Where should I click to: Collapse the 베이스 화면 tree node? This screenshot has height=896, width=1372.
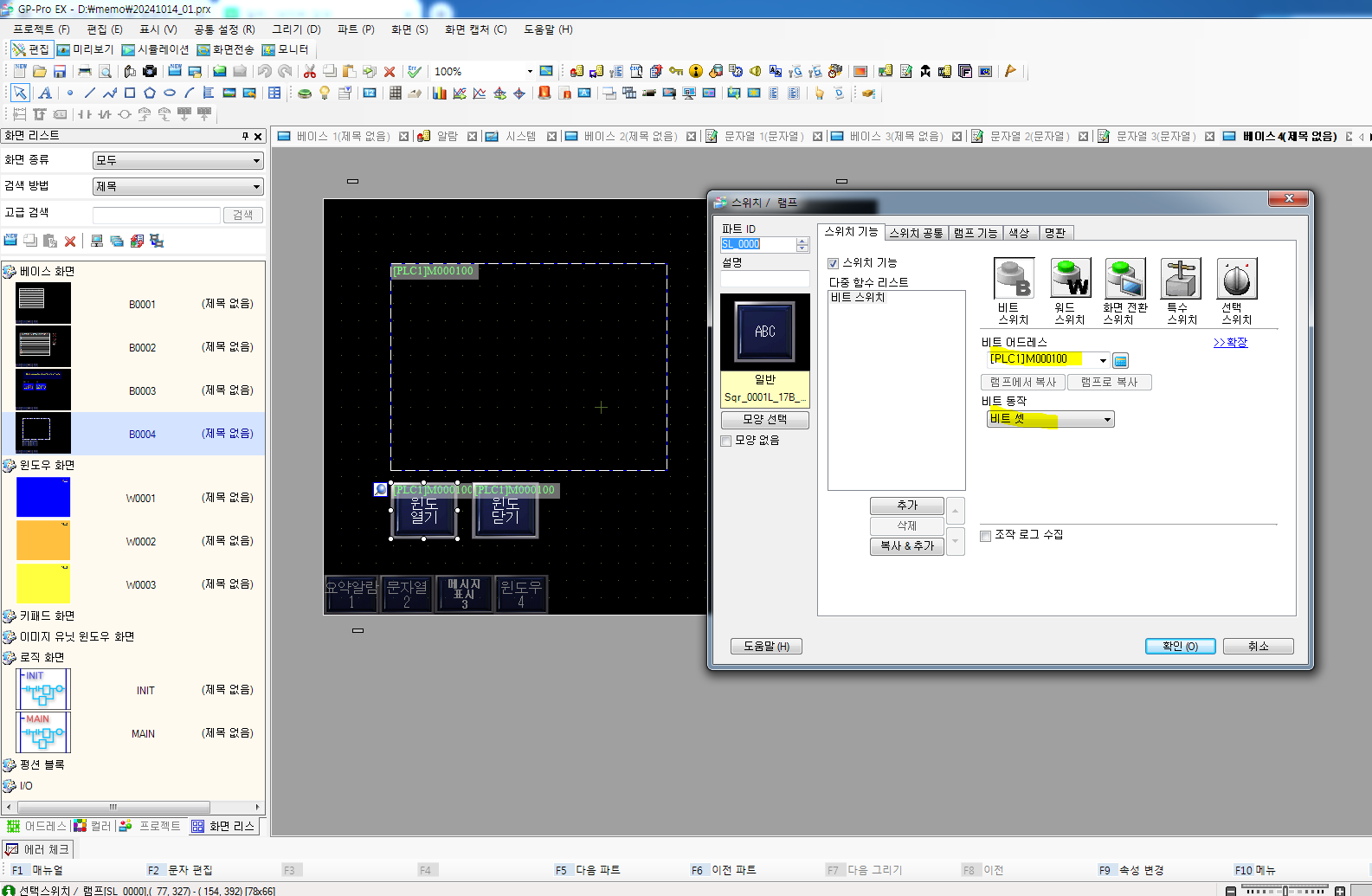[x=10, y=272]
